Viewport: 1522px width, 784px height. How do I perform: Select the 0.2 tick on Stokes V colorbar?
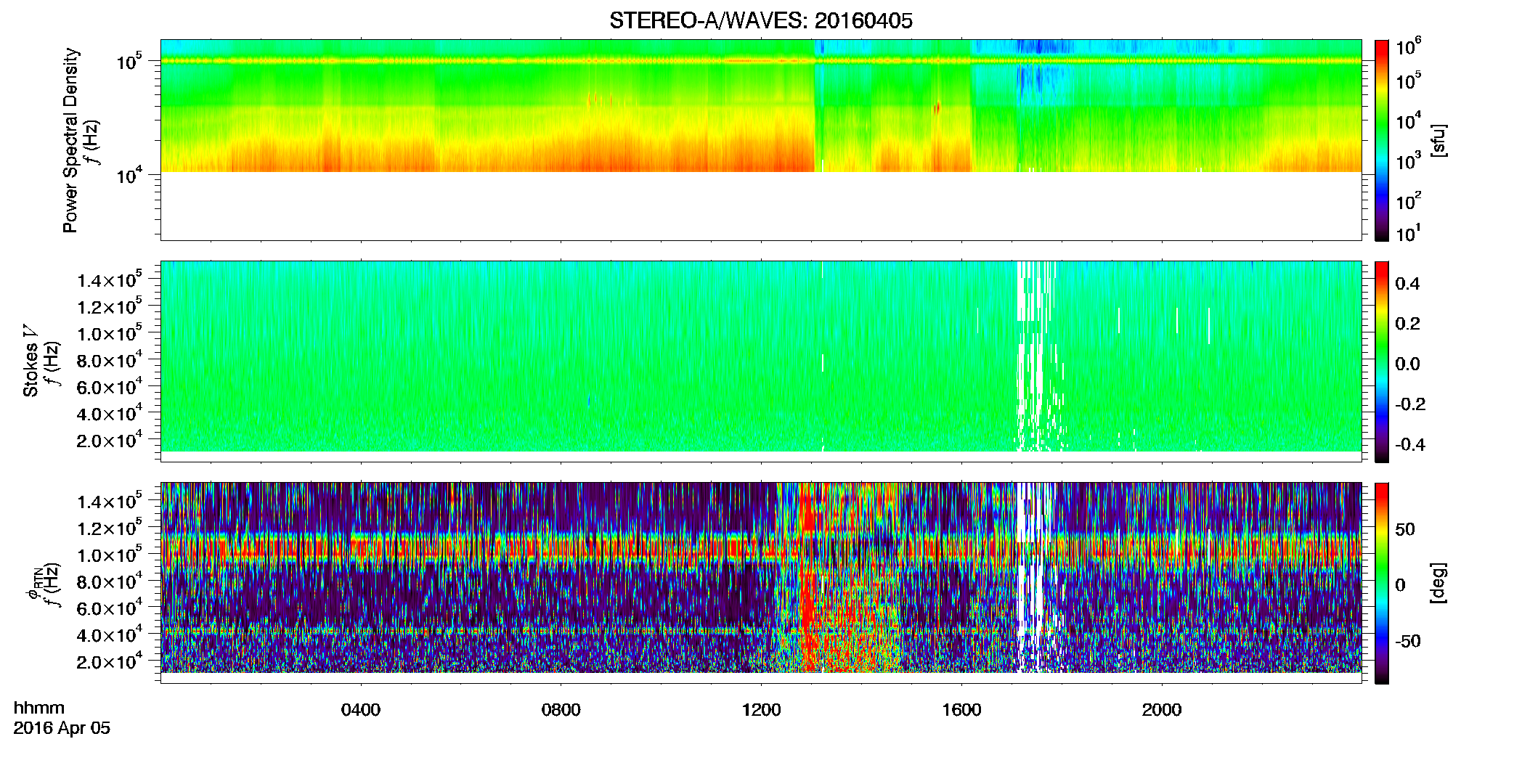[1407, 324]
